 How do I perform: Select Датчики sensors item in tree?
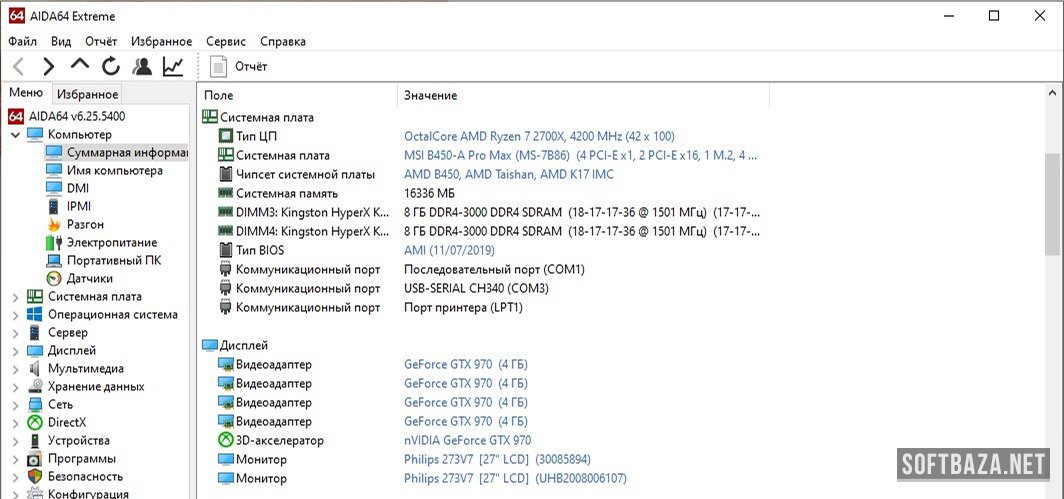(x=89, y=278)
